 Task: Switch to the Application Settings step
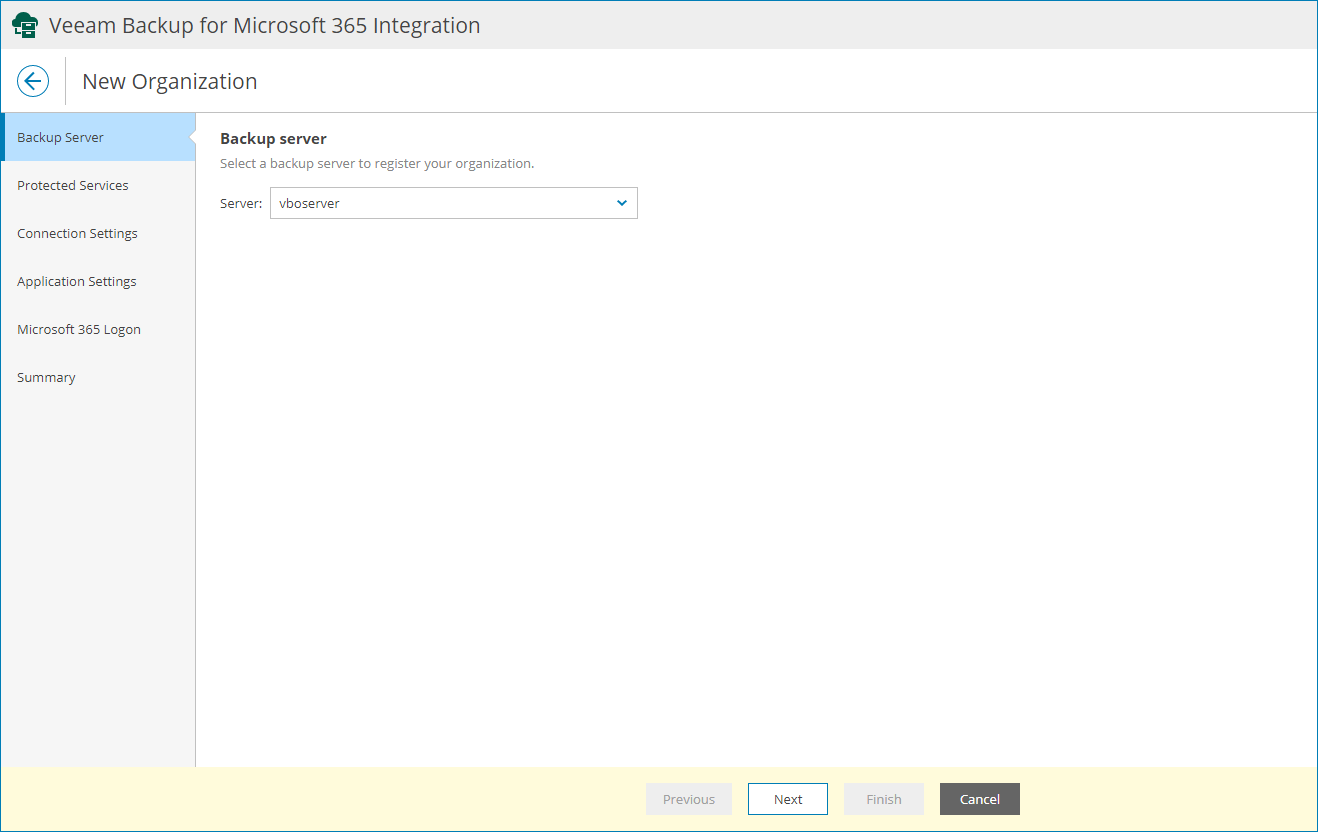[x=98, y=281]
